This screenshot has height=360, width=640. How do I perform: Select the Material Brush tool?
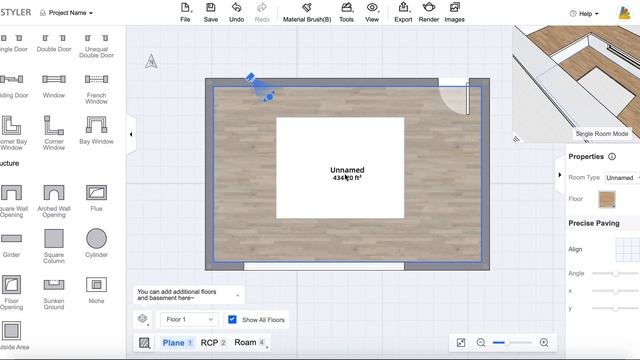[307, 12]
